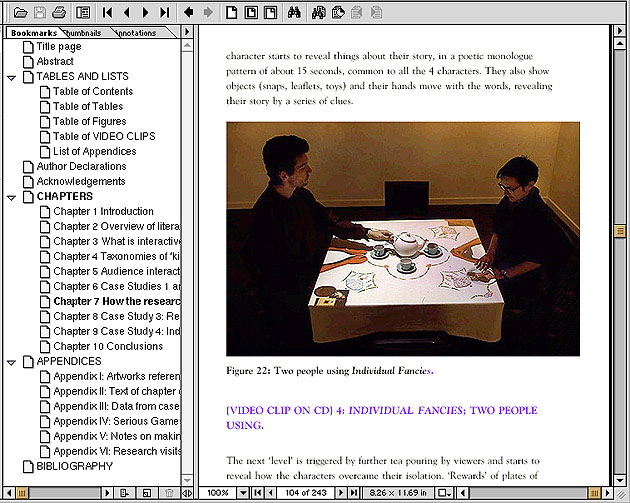Click the Search index binoculars icon

320,13
